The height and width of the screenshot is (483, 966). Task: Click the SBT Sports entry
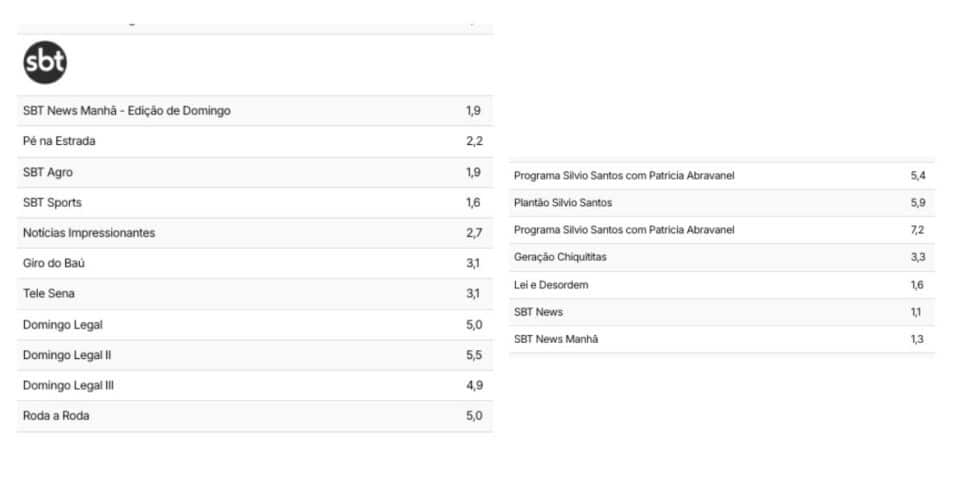point(255,202)
